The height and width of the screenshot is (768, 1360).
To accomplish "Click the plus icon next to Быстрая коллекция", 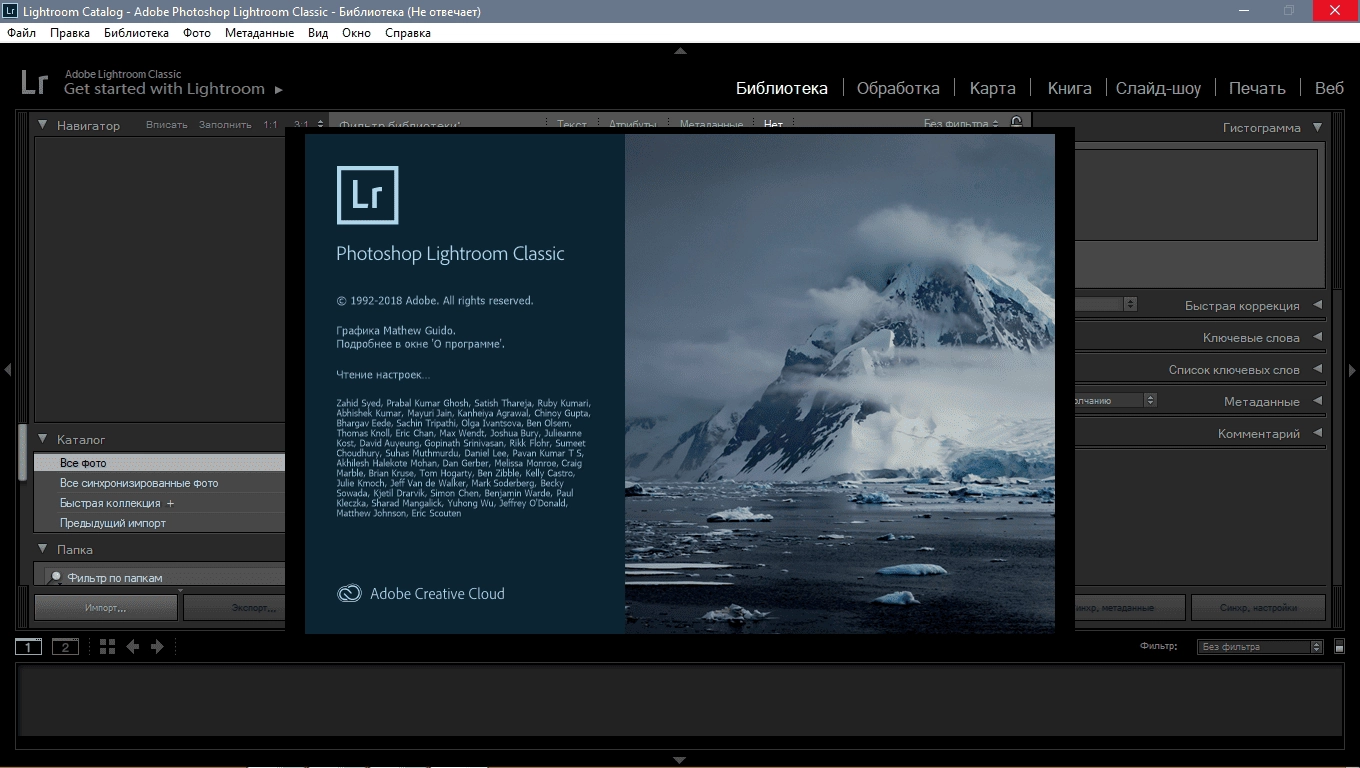I will click(x=170, y=503).
